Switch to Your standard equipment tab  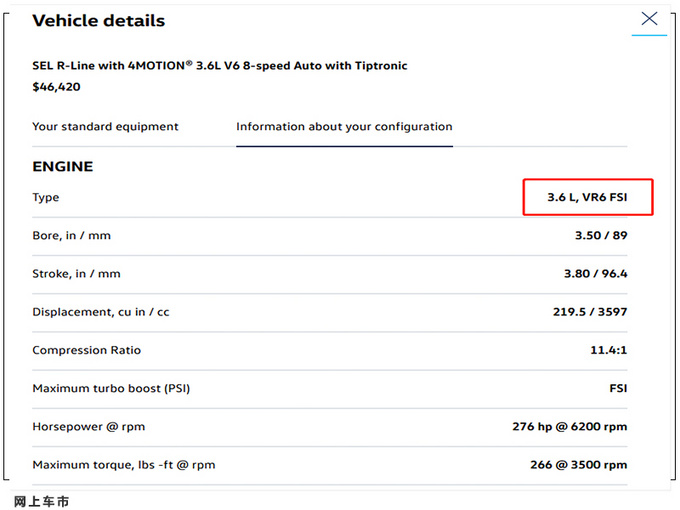(105, 127)
